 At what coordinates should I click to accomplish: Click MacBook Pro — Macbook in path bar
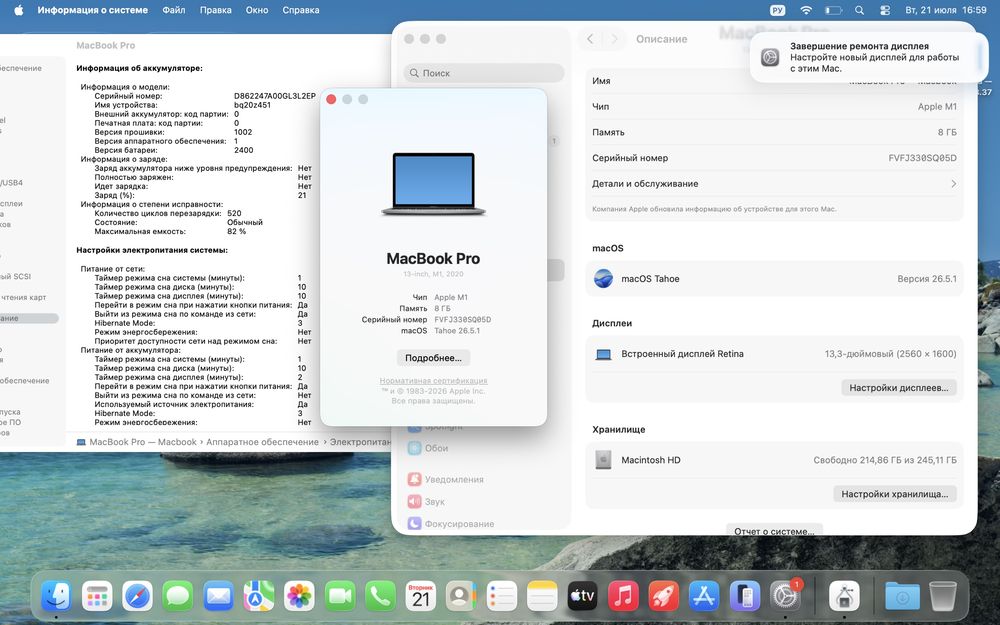(143, 442)
